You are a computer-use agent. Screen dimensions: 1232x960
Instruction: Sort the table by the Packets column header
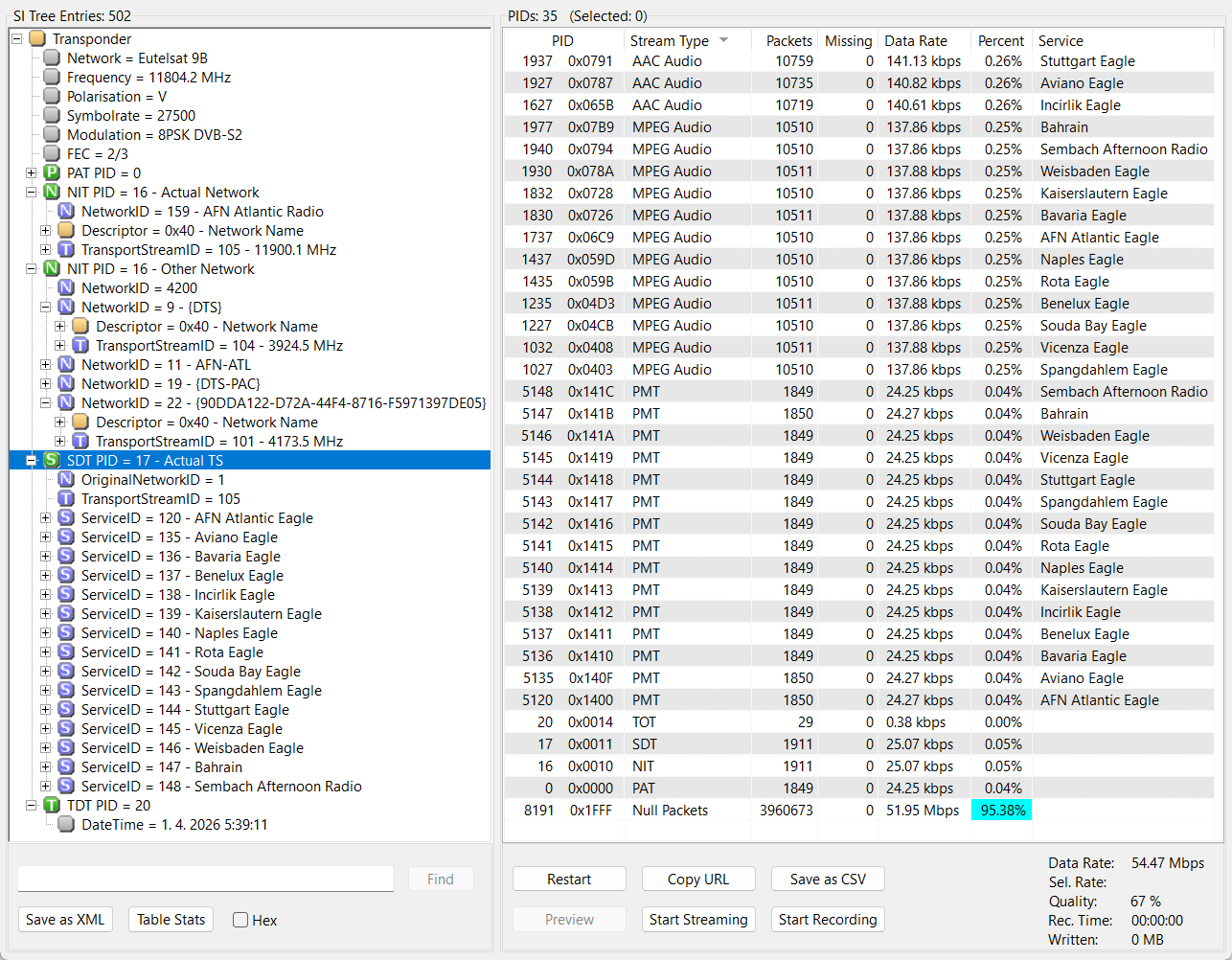pos(786,40)
